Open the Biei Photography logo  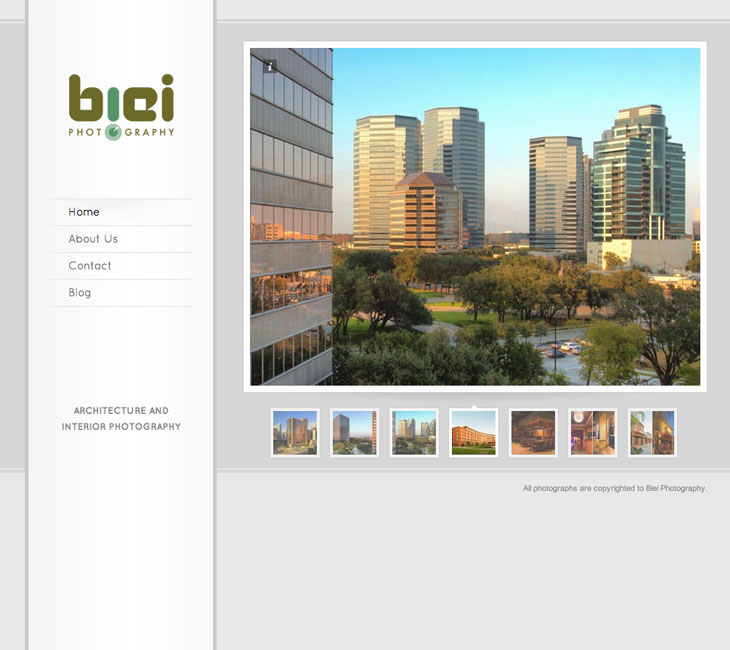point(121,107)
